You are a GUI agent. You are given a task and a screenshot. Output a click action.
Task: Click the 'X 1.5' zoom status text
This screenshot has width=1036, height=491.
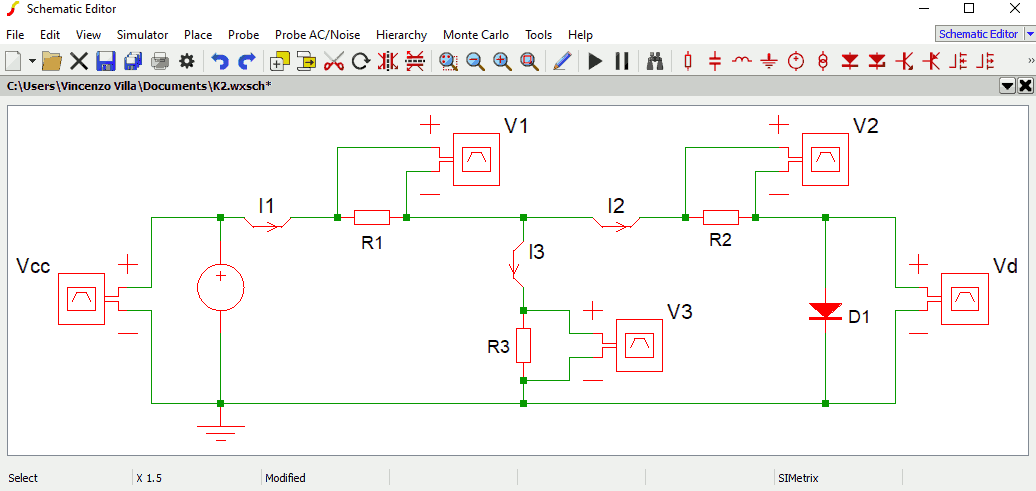tap(149, 478)
